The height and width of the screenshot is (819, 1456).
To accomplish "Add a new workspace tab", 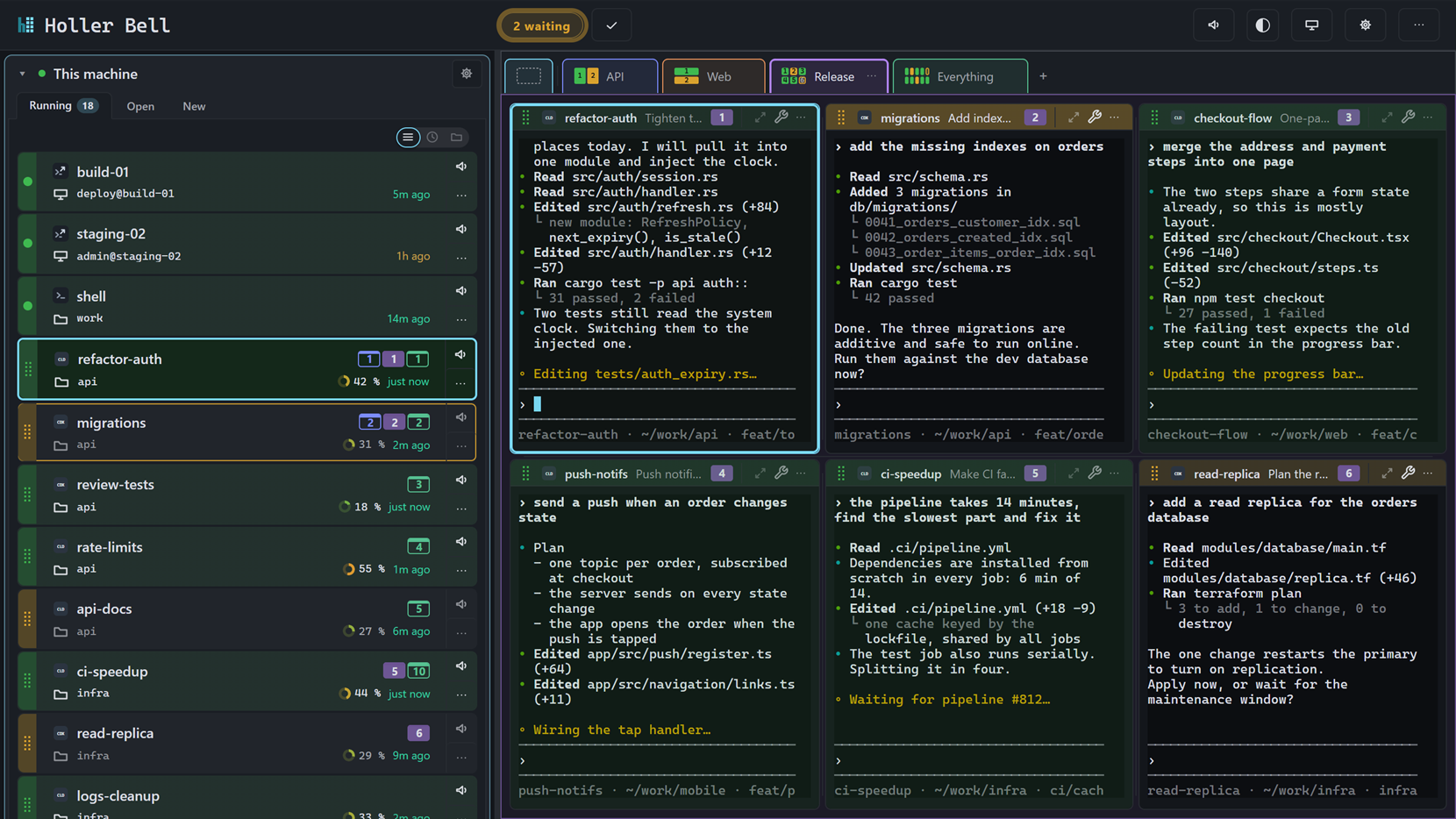I will 1043,76.
